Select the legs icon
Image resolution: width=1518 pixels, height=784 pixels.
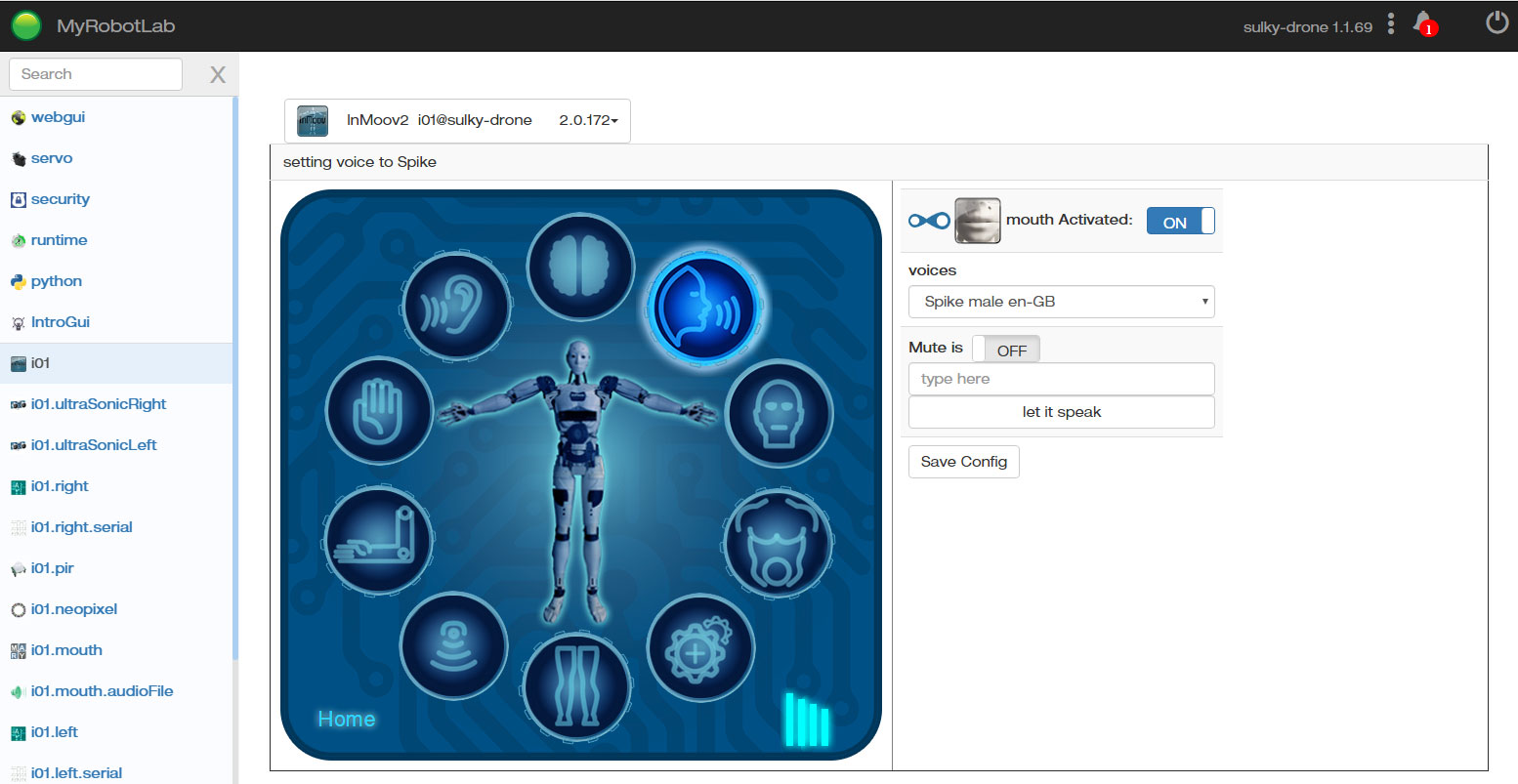click(577, 687)
